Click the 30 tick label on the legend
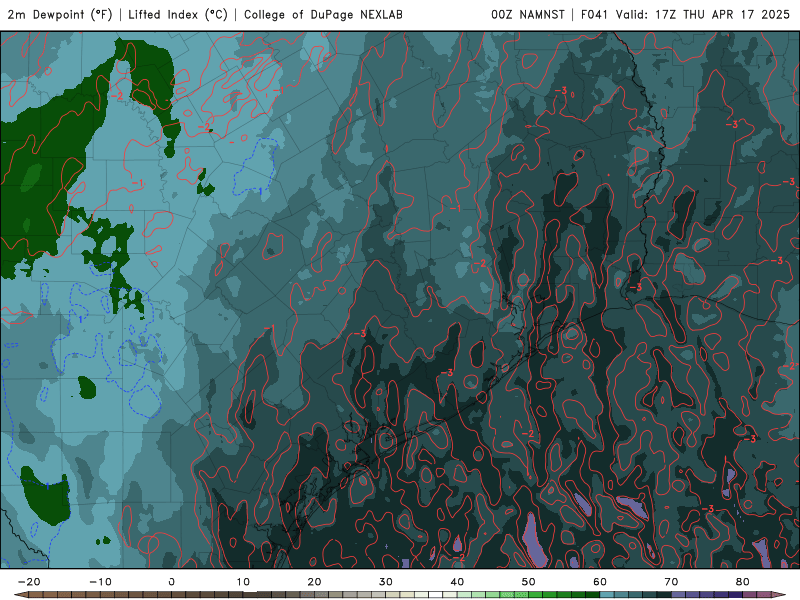 [386, 582]
